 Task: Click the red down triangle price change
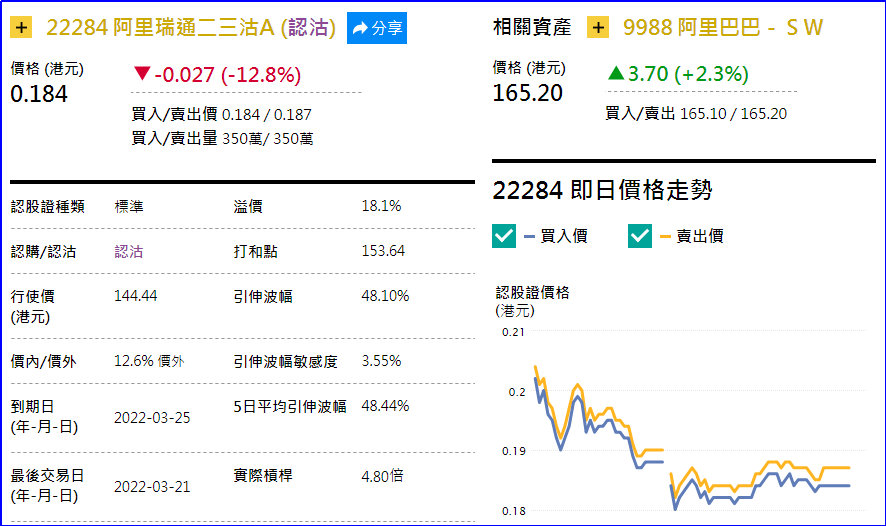[x=141, y=74]
